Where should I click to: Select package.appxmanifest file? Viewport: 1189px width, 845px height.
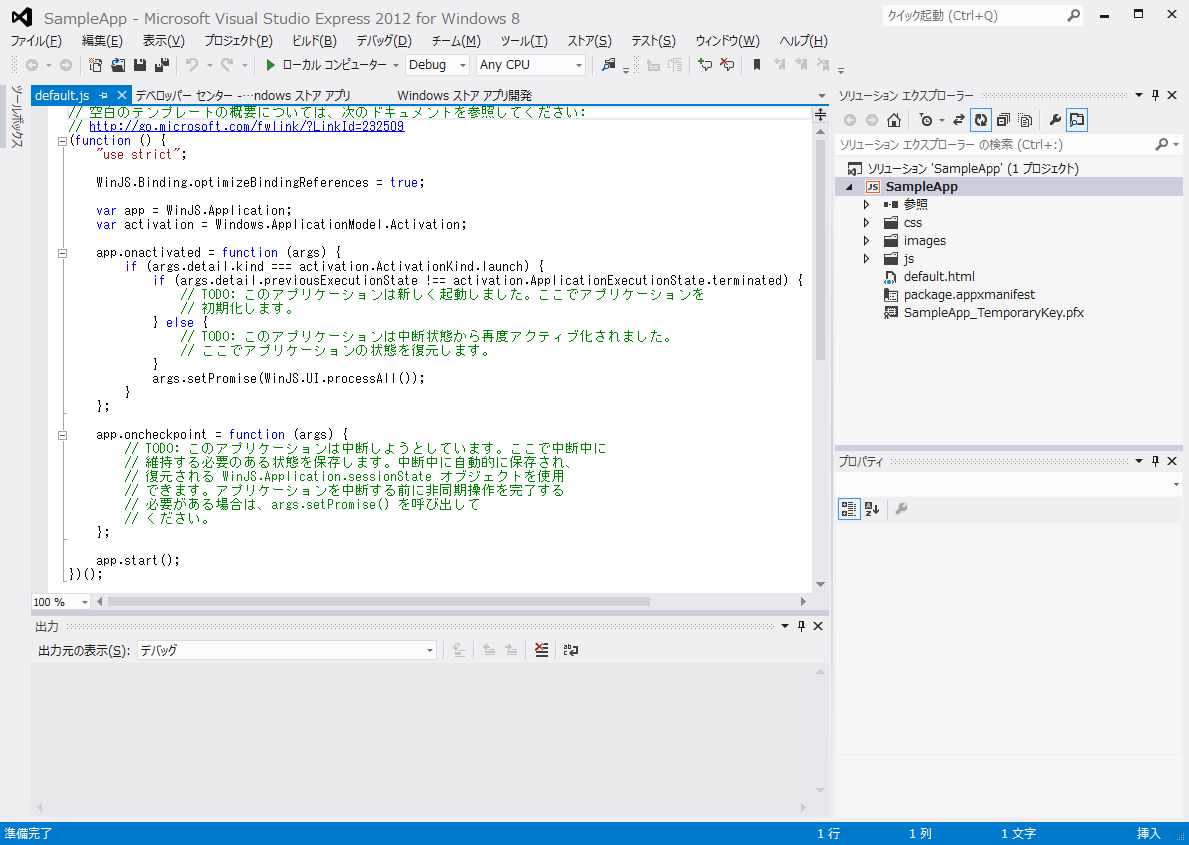[x=969, y=294]
